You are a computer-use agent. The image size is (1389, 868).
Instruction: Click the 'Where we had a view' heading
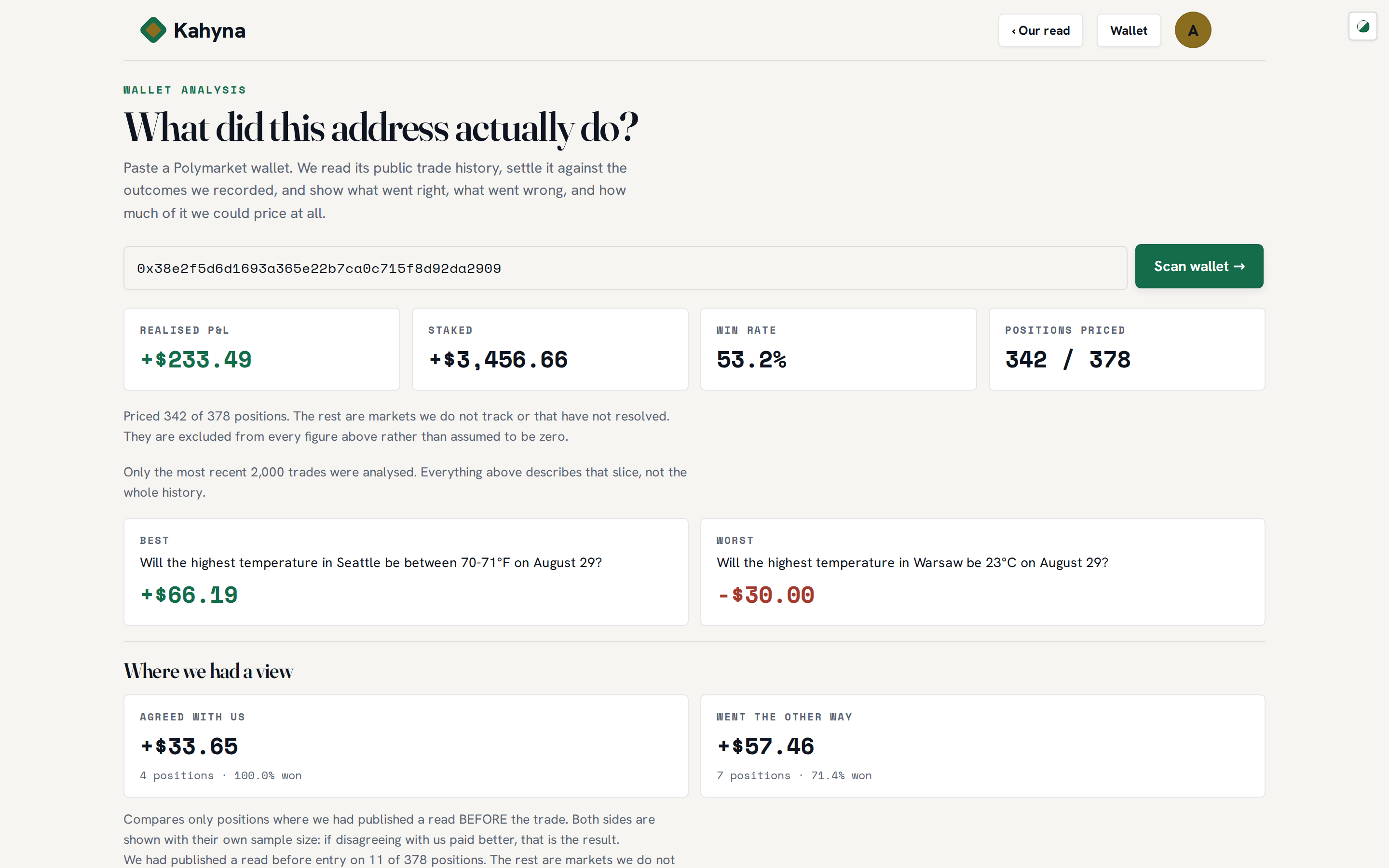(x=208, y=671)
